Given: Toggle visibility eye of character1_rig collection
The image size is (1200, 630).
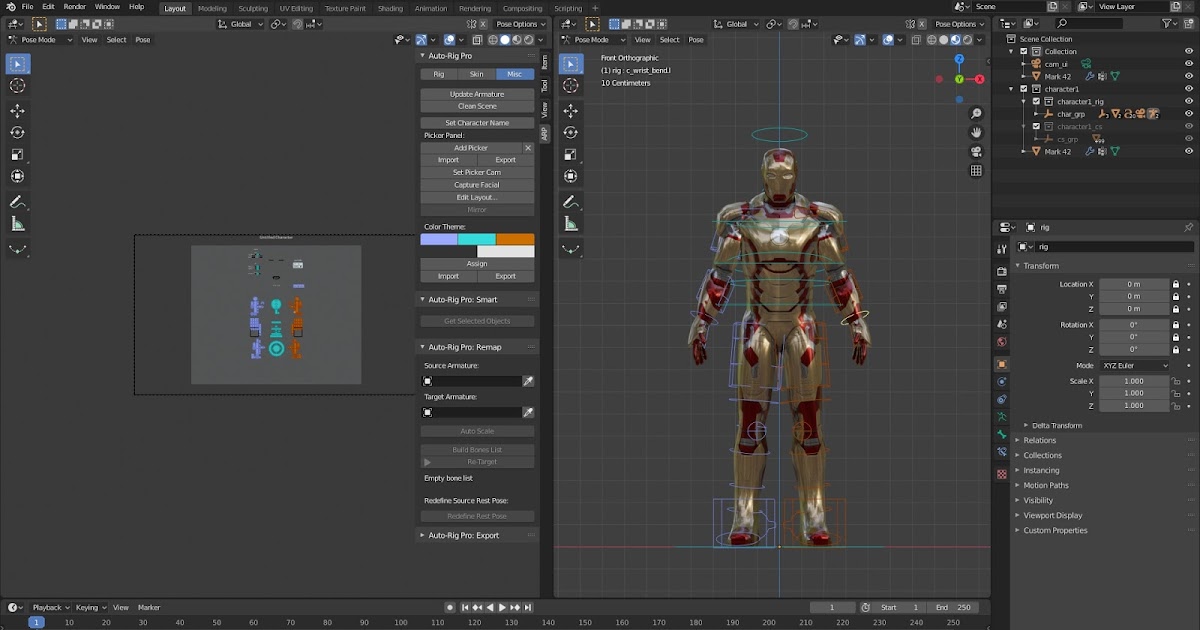Looking at the screenshot, I should 1189,101.
